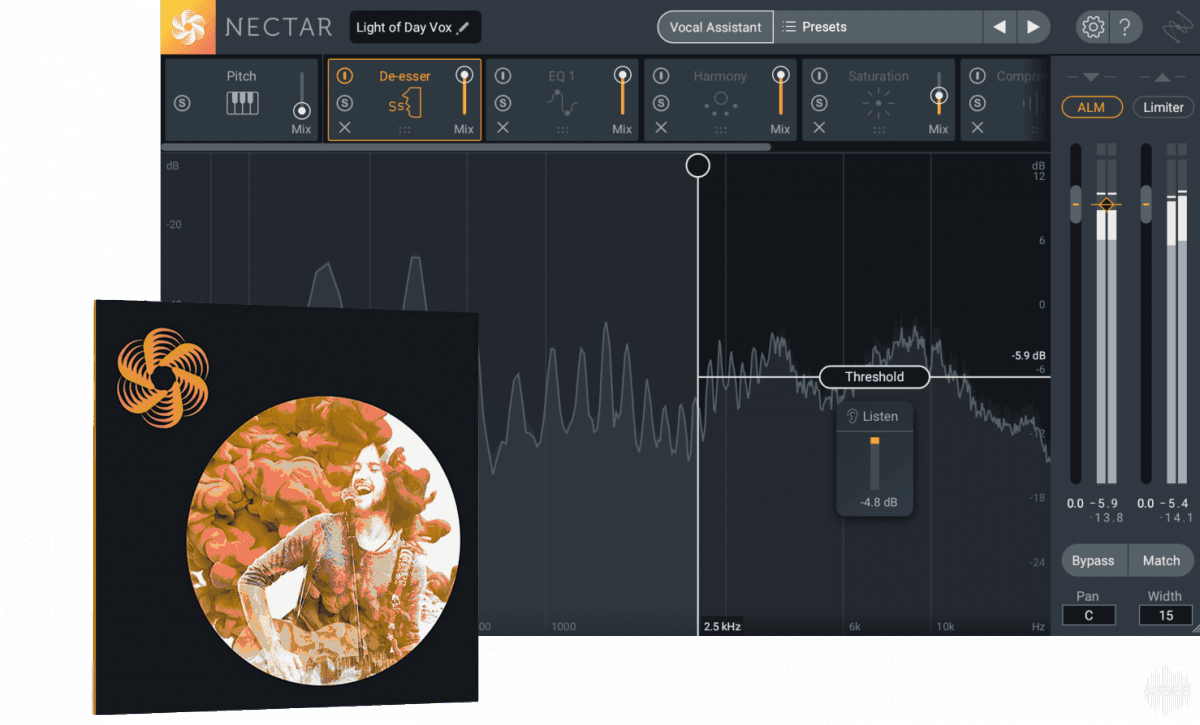
Task: Adjust the Pitch module Mix slider
Action: click(x=301, y=110)
